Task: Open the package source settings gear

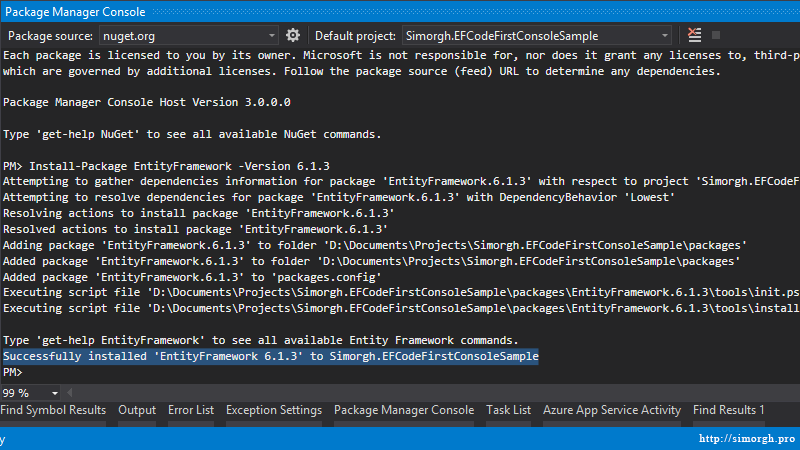Action: click(x=293, y=35)
